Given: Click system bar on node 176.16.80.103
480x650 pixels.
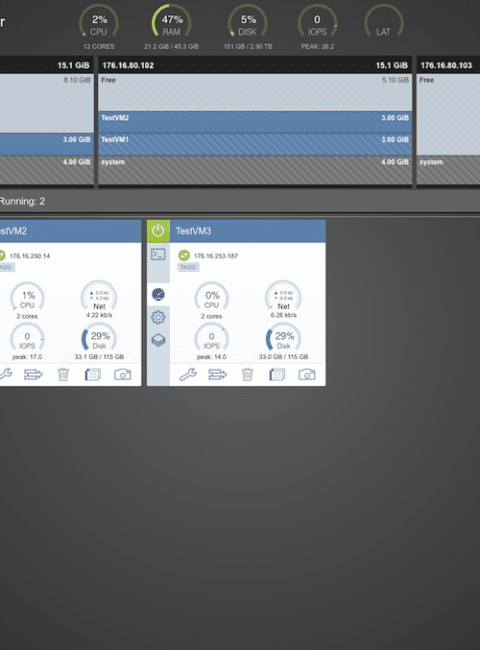Looking at the screenshot, I should (448, 170).
